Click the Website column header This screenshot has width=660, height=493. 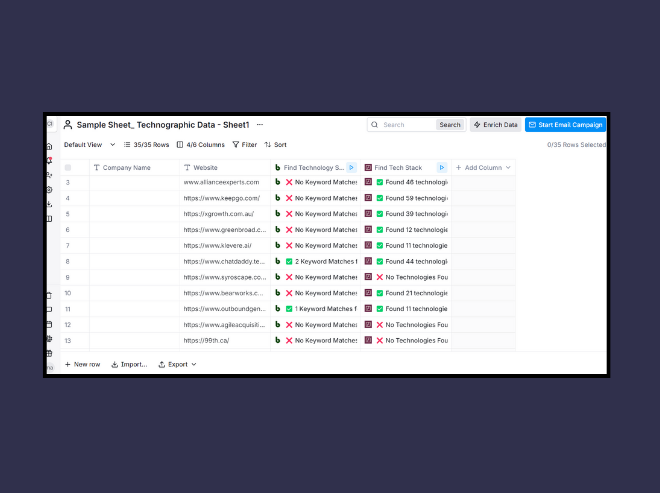click(225, 168)
